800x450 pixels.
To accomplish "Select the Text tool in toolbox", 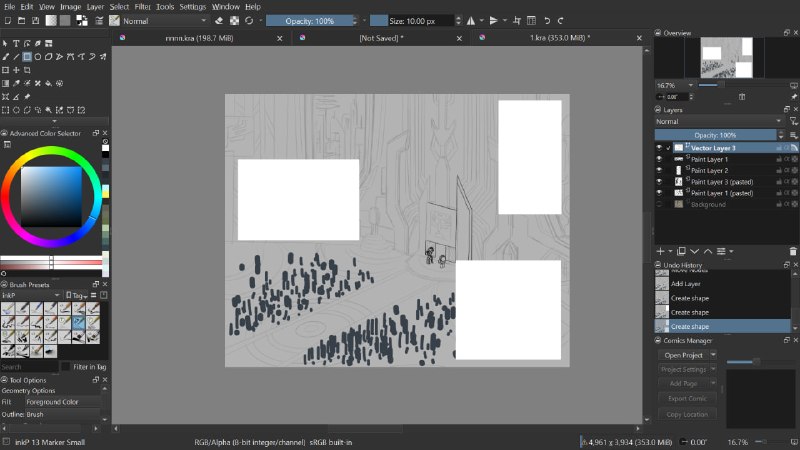I will [16, 43].
